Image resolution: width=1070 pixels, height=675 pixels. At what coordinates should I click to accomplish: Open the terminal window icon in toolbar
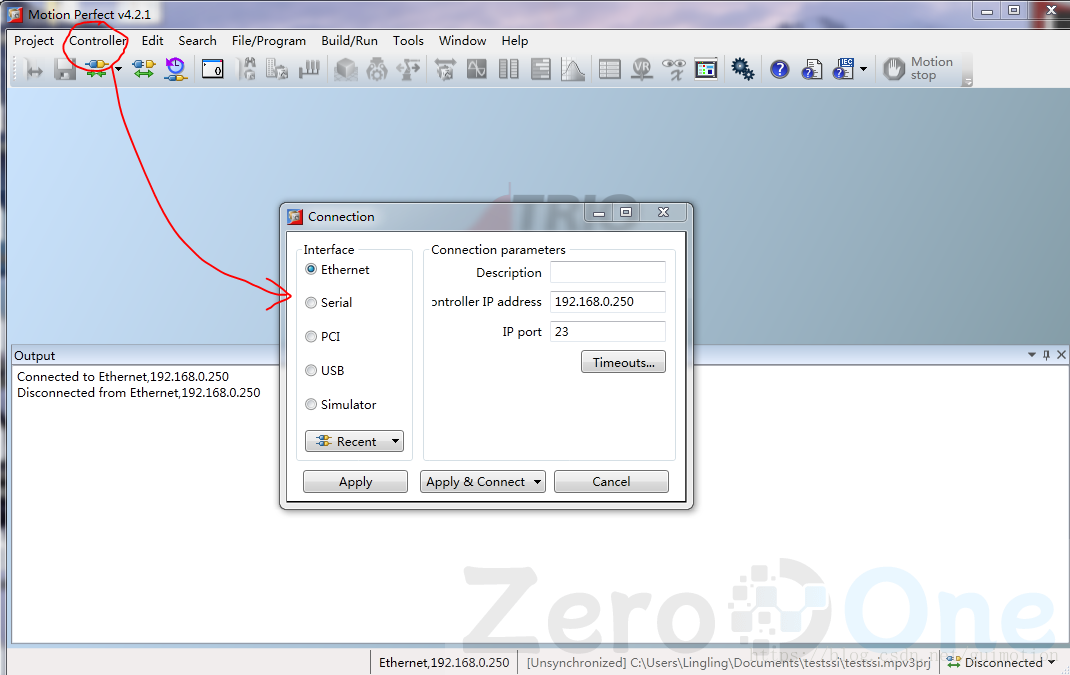(212, 69)
